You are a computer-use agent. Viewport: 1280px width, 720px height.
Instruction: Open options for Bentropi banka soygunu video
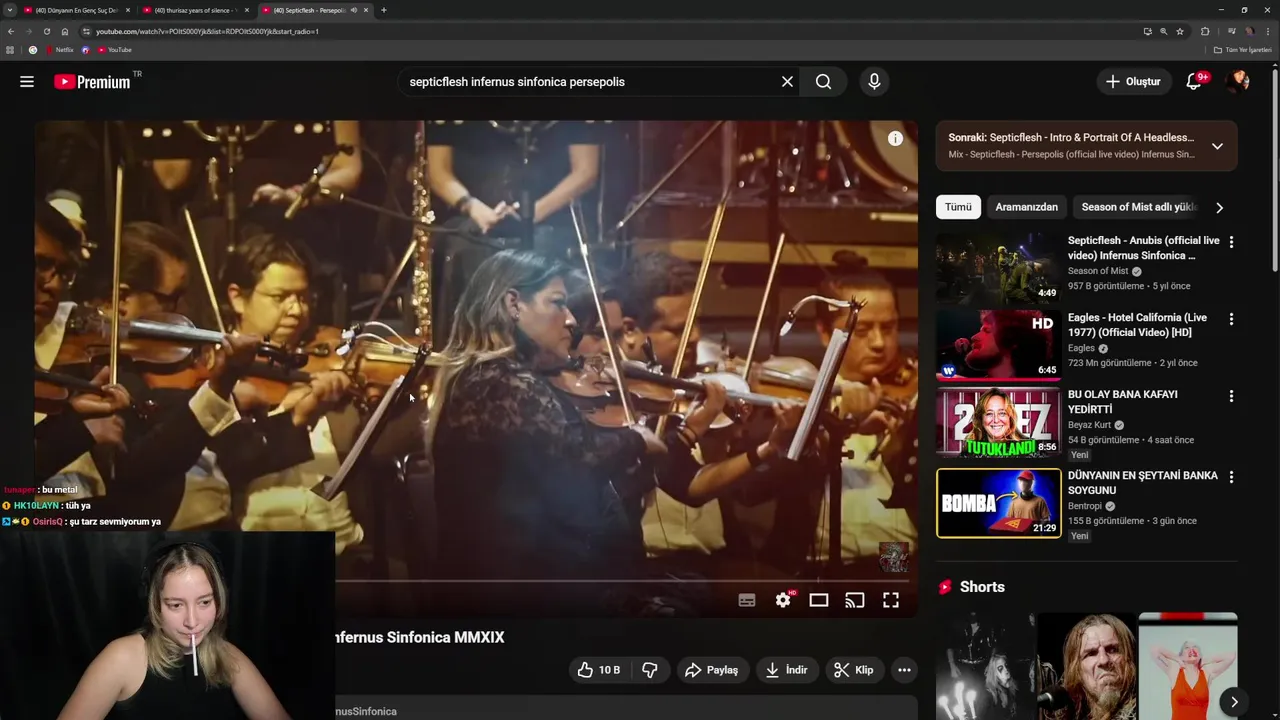click(1231, 477)
